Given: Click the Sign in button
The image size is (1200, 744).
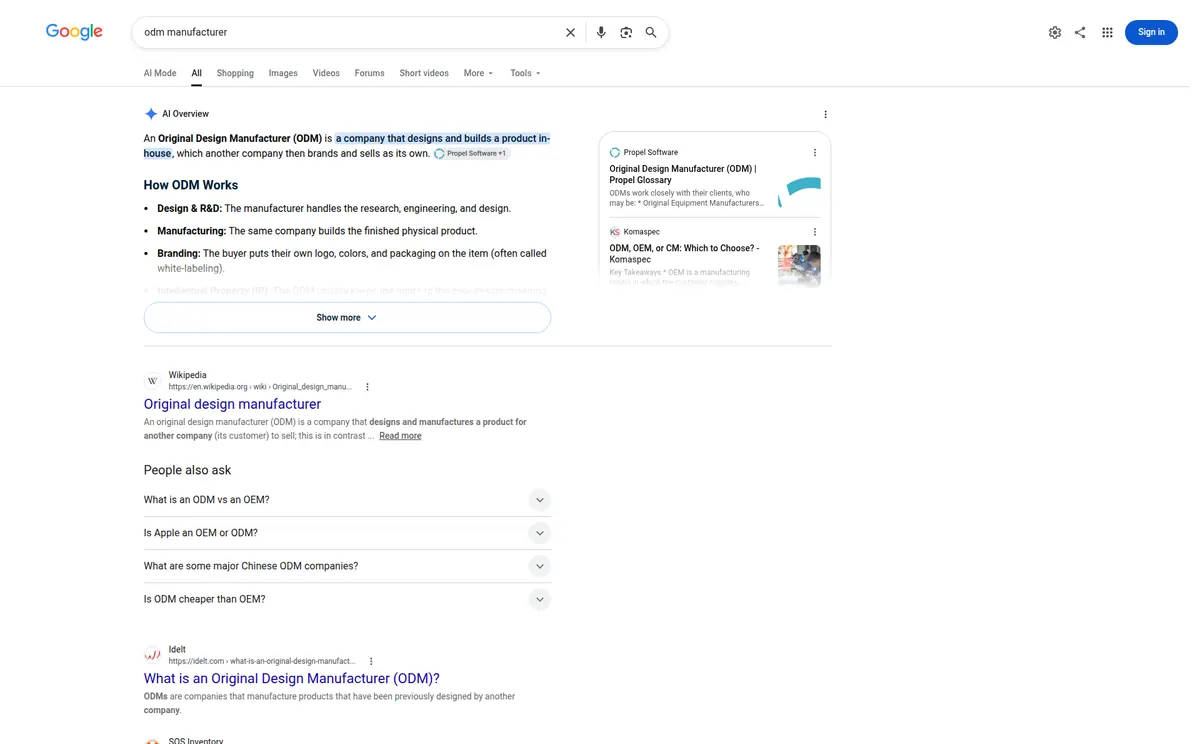Looking at the screenshot, I should click(x=1151, y=32).
